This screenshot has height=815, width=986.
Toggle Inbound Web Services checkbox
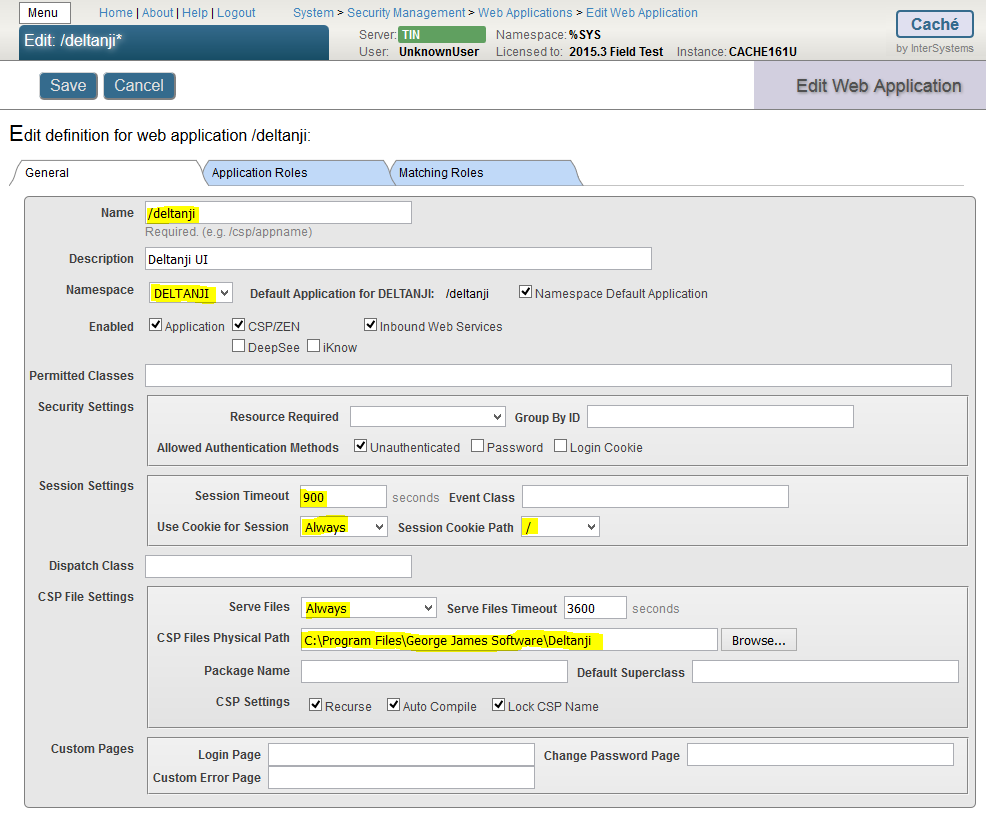tap(371, 326)
